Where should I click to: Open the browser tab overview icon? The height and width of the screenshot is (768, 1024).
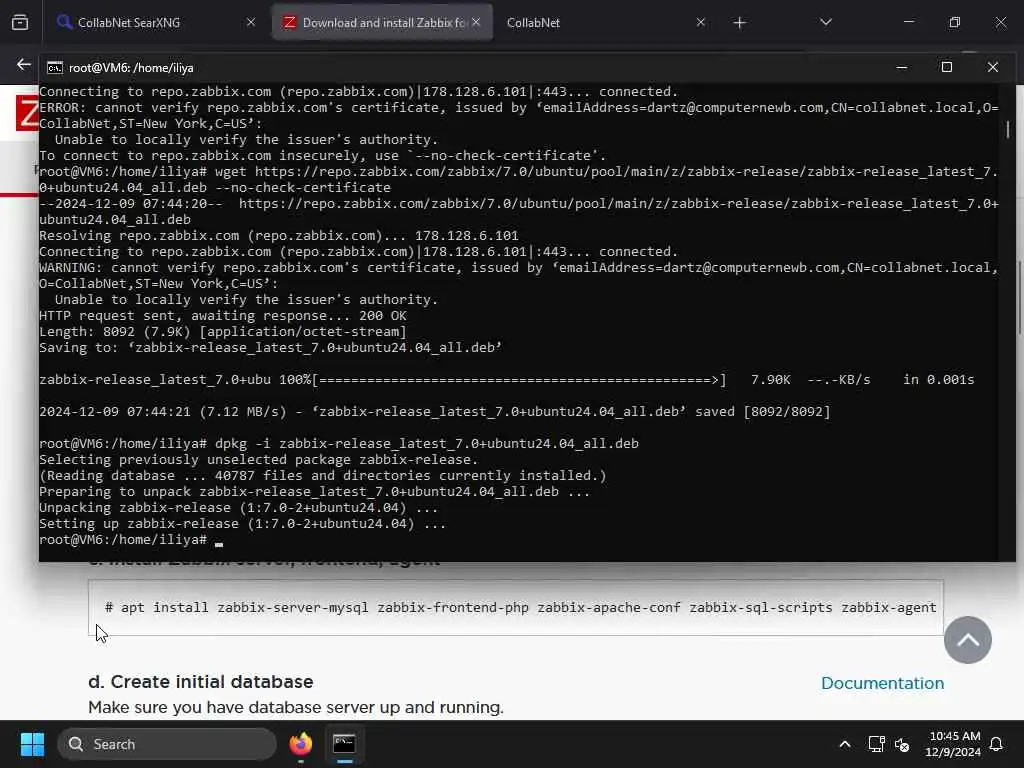(x=20, y=22)
